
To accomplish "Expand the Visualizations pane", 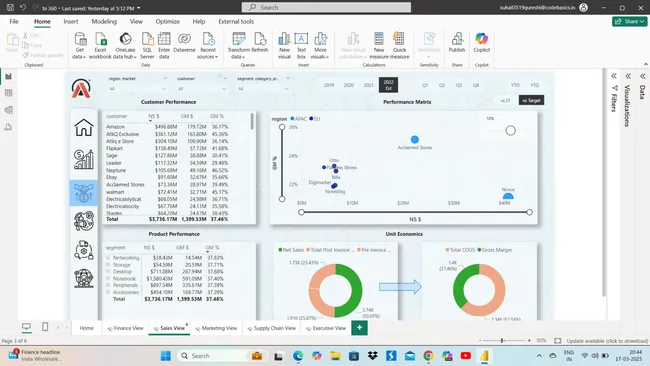I will point(628,76).
